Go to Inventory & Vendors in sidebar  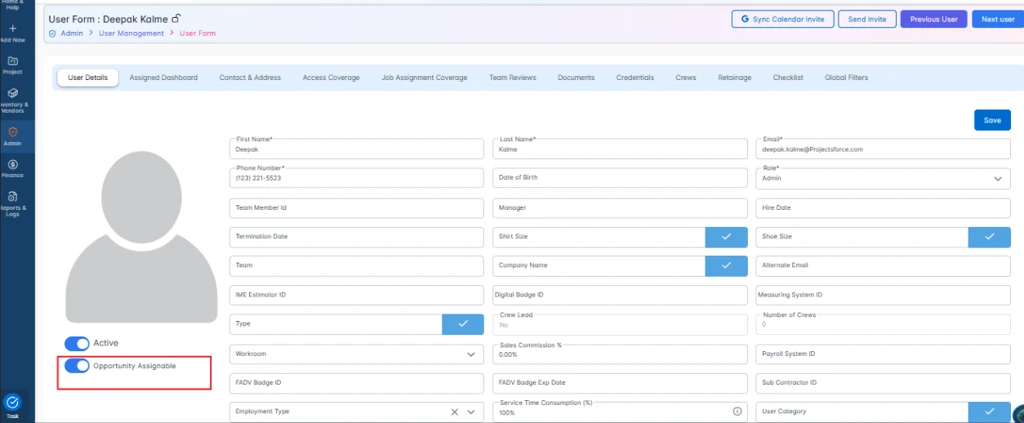click(x=12, y=98)
